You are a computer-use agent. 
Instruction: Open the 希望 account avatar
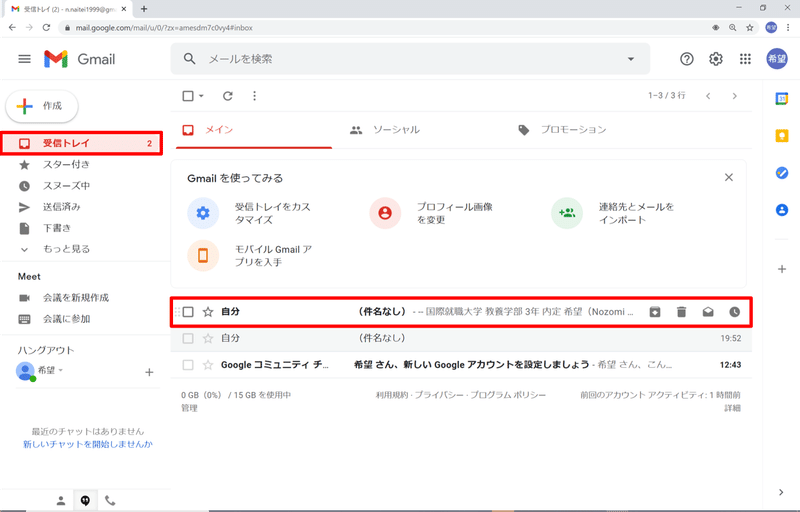(x=777, y=59)
